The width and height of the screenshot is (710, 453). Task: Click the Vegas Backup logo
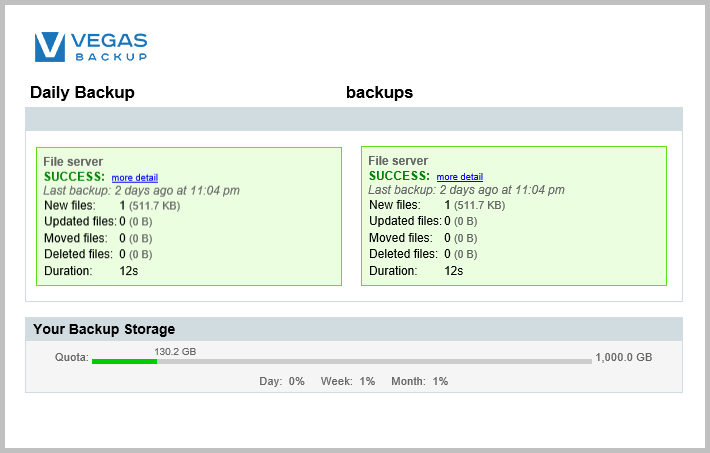(x=91, y=46)
